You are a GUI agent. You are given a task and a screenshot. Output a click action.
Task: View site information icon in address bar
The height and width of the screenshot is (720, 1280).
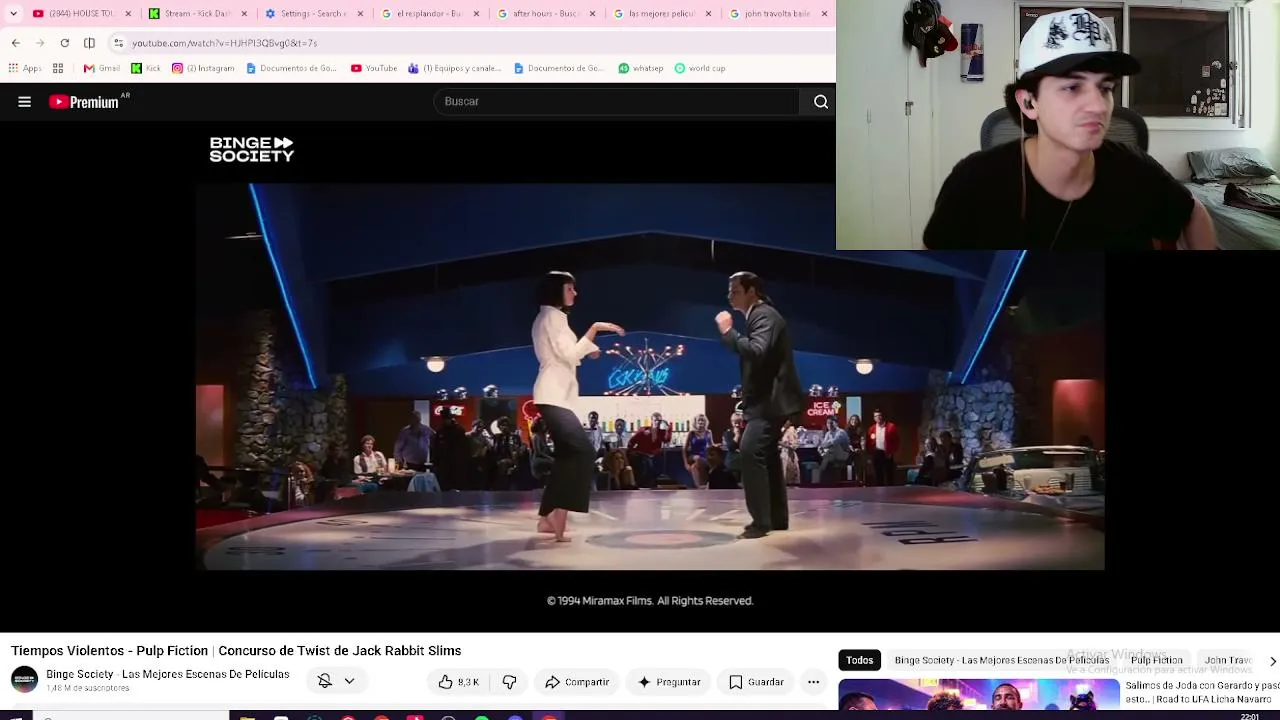coord(119,43)
